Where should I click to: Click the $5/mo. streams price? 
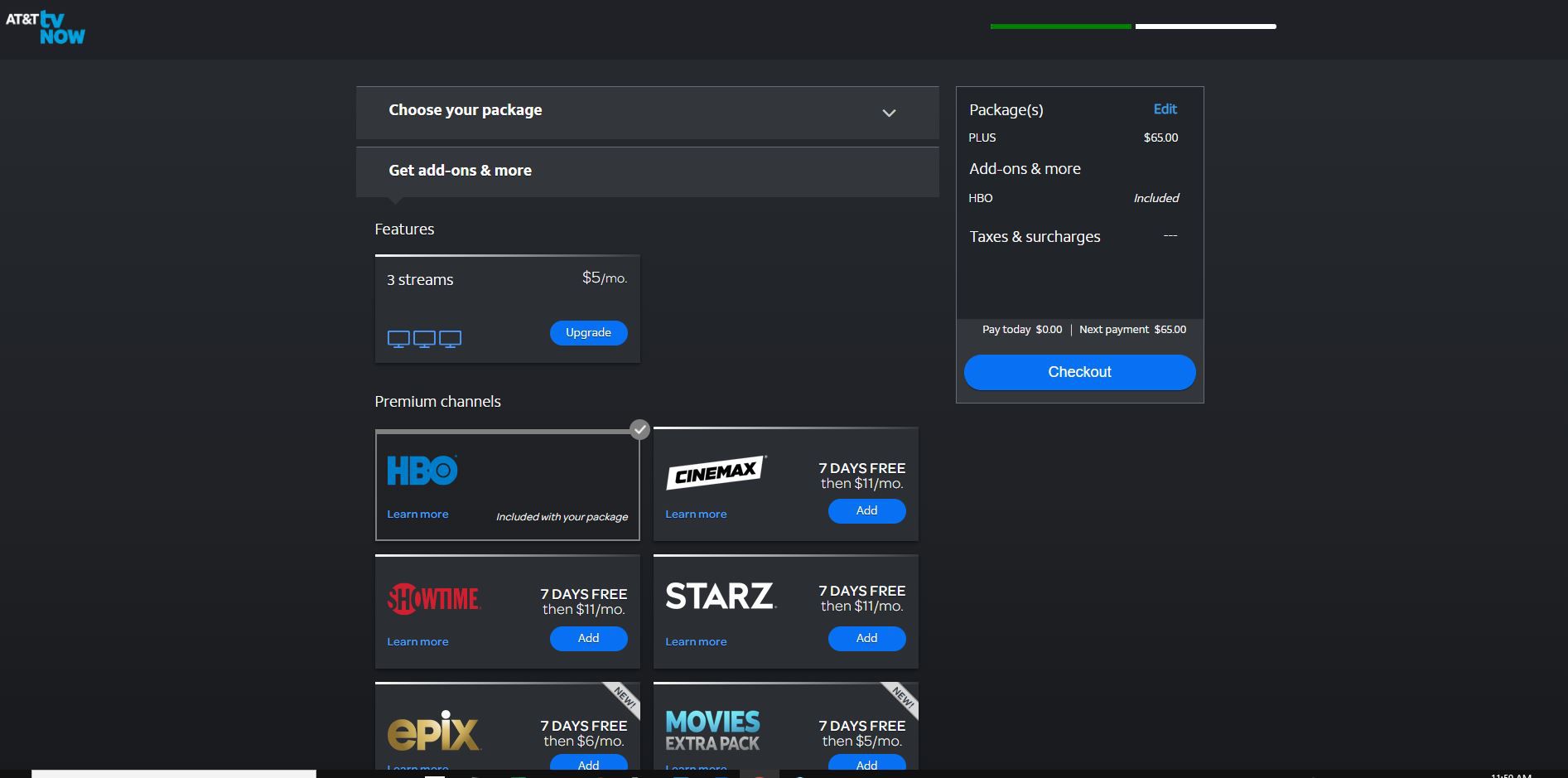tap(605, 278)
